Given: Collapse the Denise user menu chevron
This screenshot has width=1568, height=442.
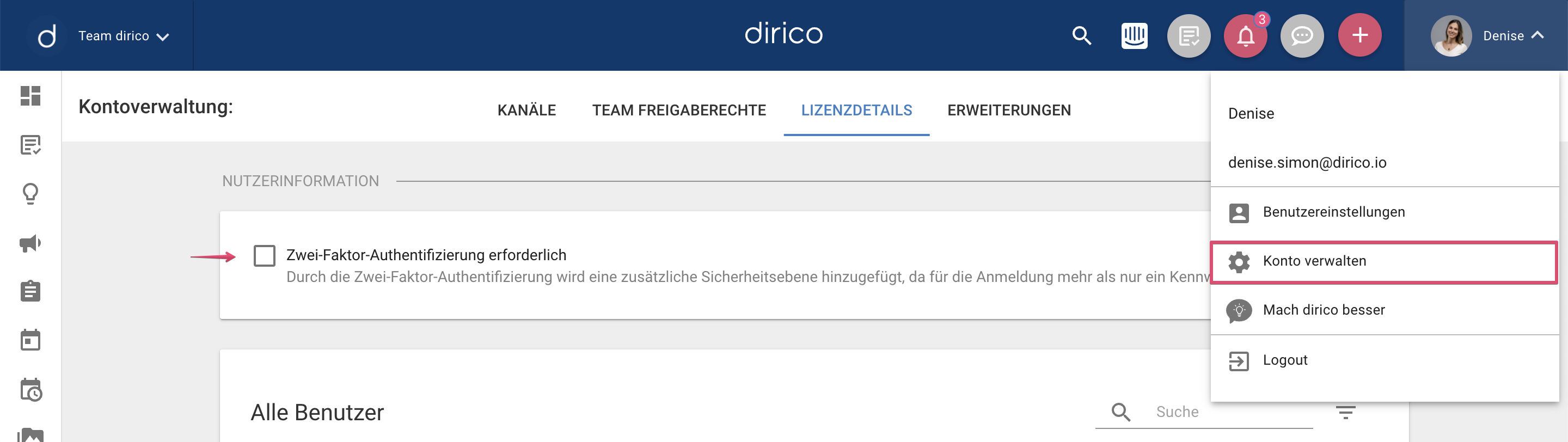Looking at the screenshot, I should (x=1538, y=35).
